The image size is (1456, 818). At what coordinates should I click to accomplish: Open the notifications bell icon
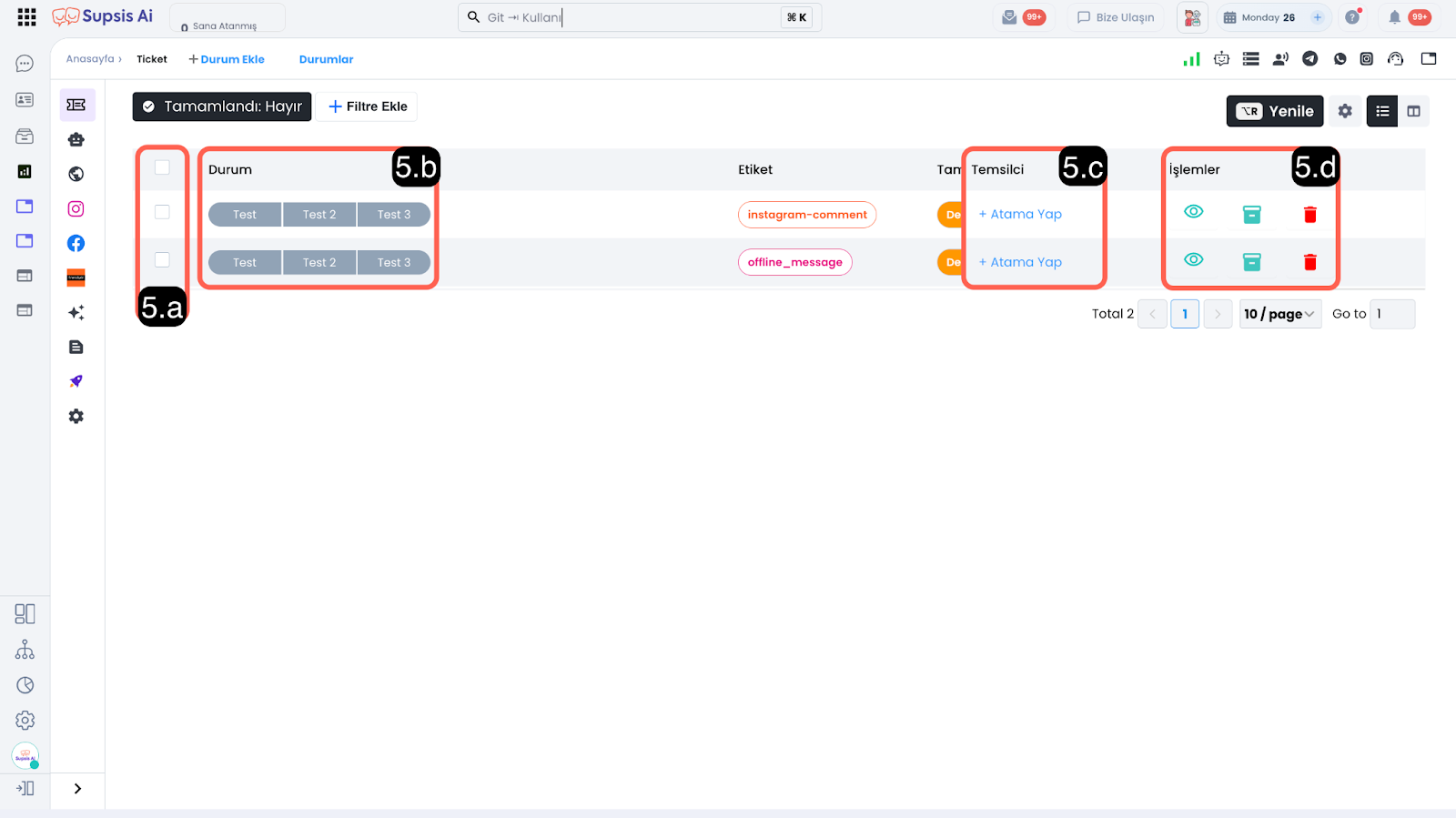1394,17
